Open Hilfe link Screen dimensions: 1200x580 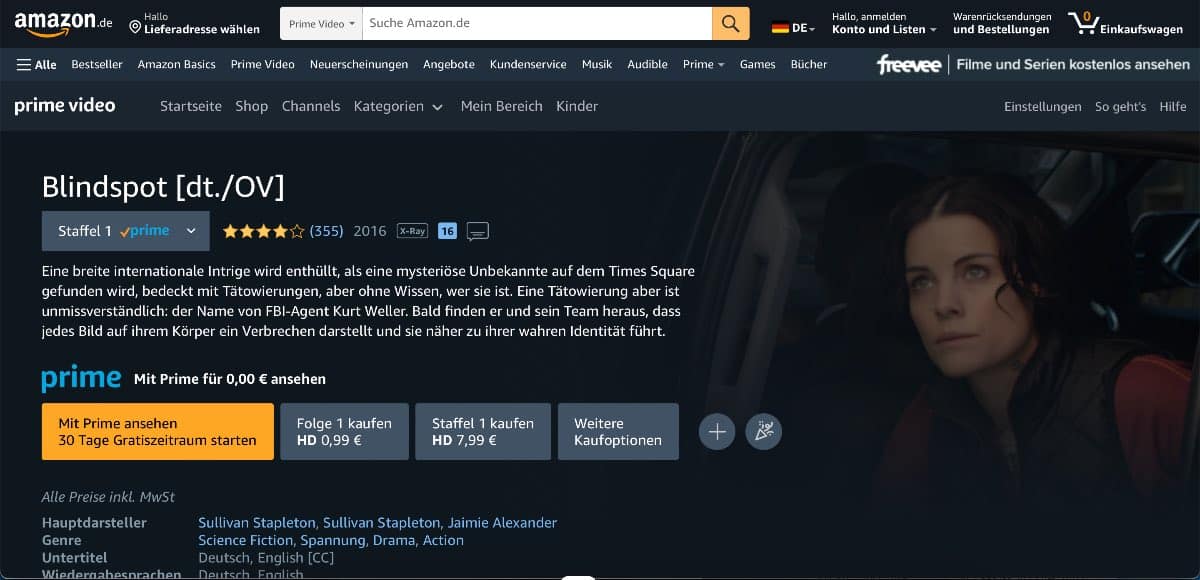pyautogui.click(x=1173, y=106)
